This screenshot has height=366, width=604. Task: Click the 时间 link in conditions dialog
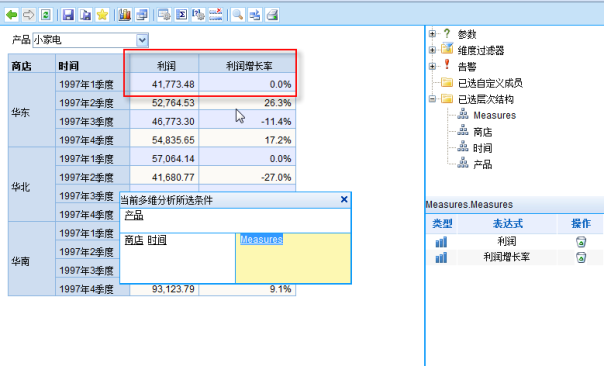coord(157,240)
